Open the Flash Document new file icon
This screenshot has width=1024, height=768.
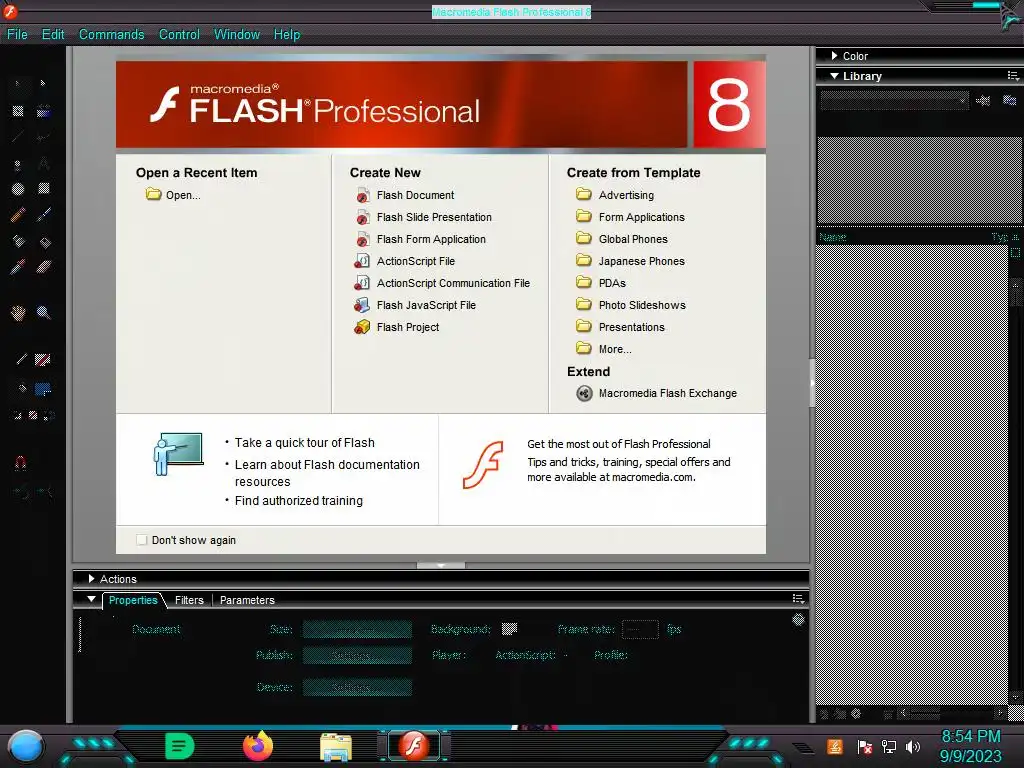362,195
